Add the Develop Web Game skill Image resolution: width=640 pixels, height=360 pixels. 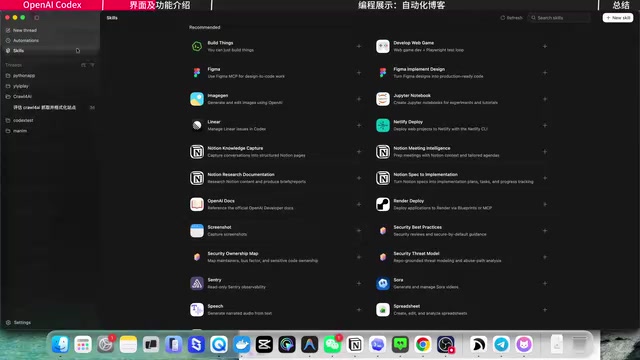[545, 46]
